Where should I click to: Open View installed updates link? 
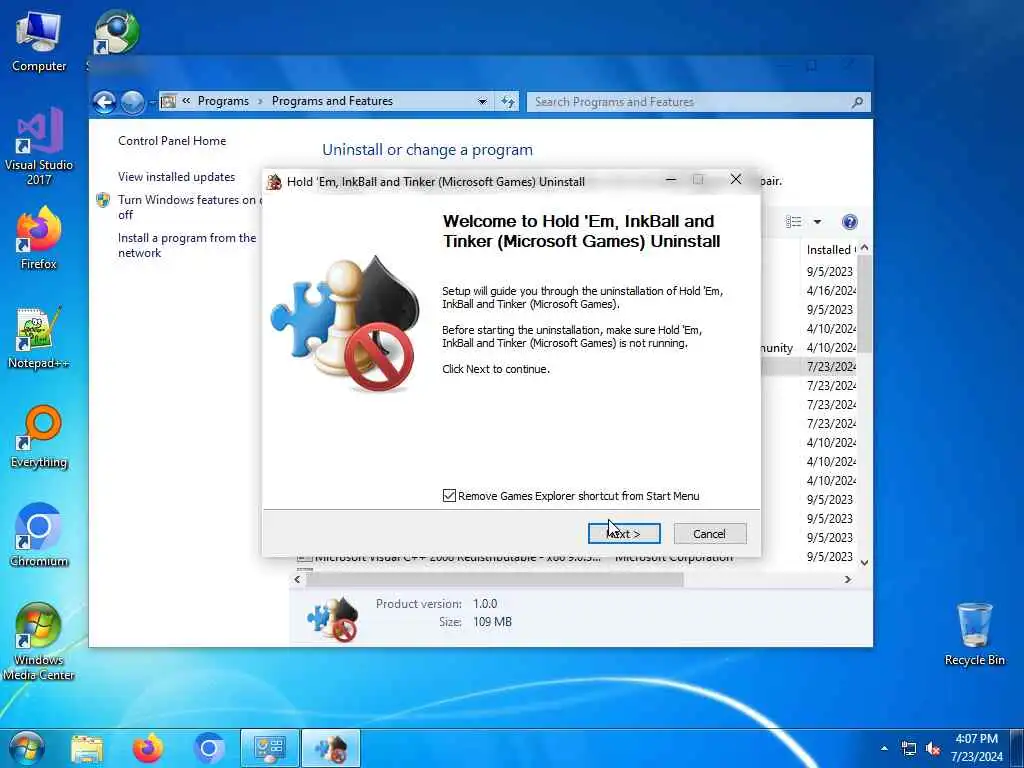point(176,177)
